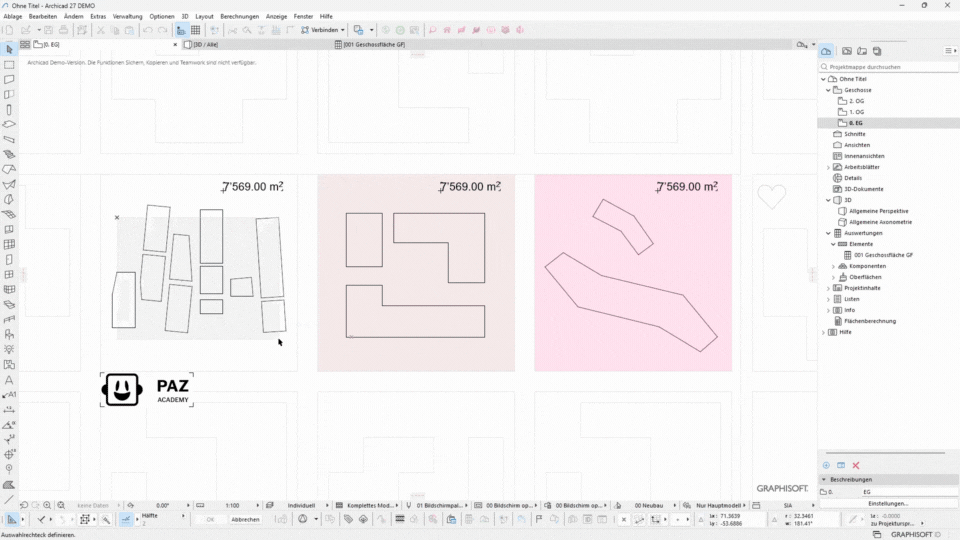This screenshot has height=540, width=960.
Task: Click the new viewpoint icon in Navigator bottom
Action: coord(826,465)
